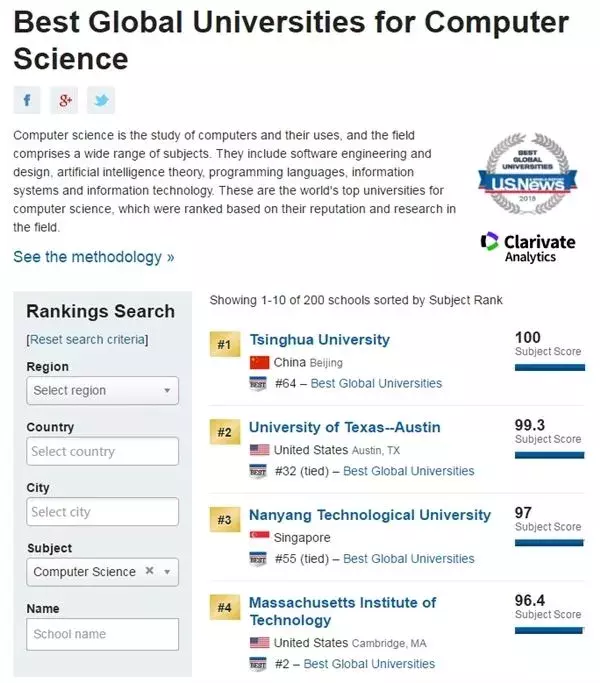Click the China flag icon
The image size is (600, 683).
click(x=260, y=362)
